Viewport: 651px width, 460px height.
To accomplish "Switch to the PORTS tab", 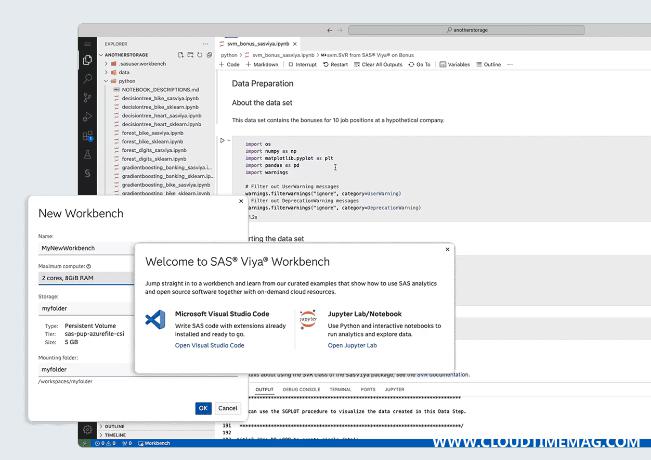I will point(368,389).
